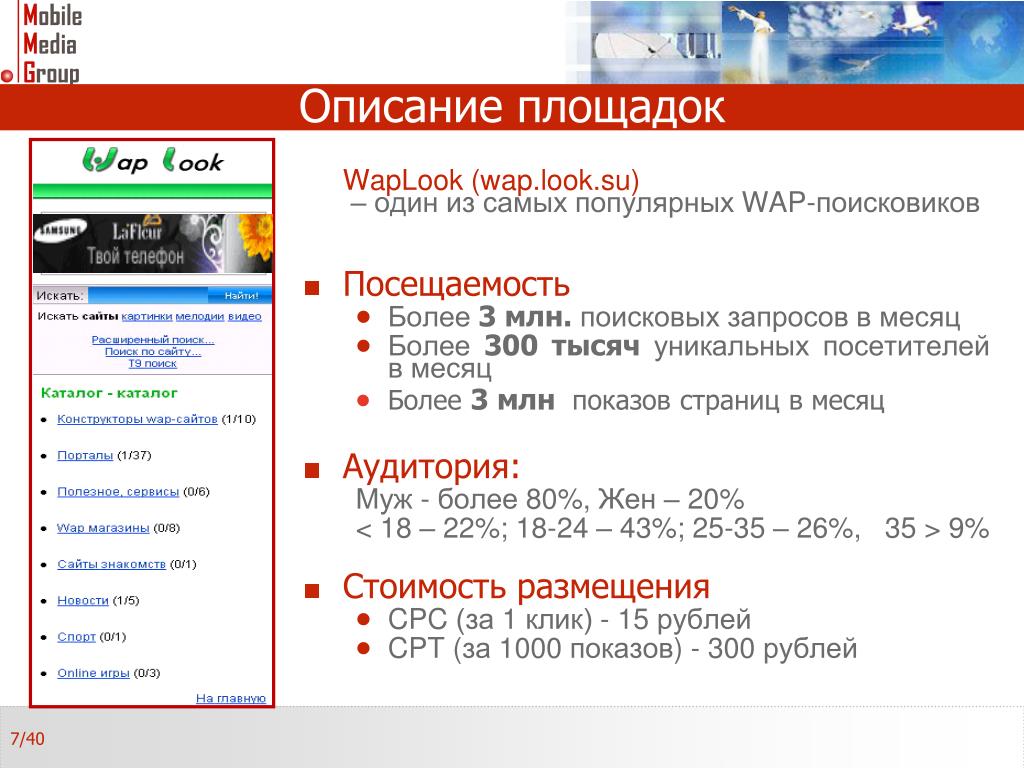Open Поиск по сайту link
This screenshot has height=768, width=1024.
153,351
